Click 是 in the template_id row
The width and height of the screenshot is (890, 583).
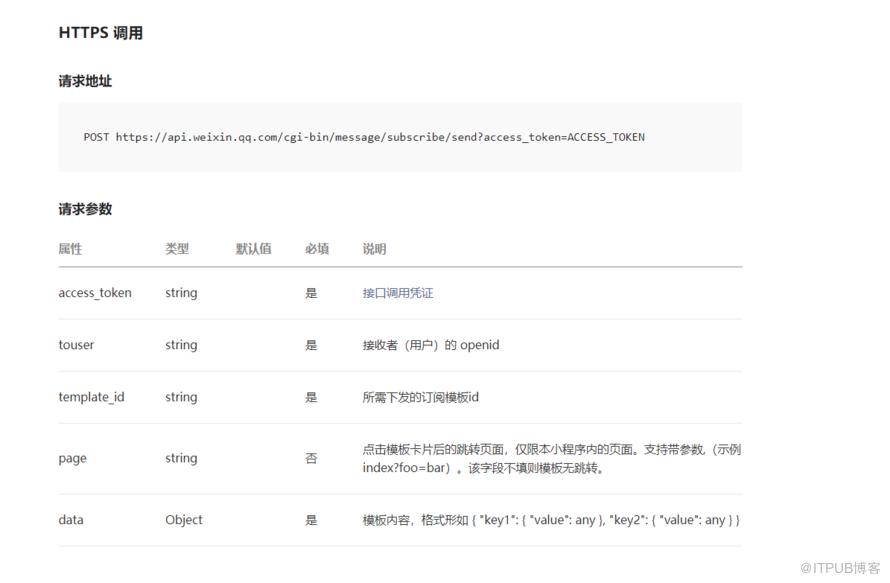311,397
